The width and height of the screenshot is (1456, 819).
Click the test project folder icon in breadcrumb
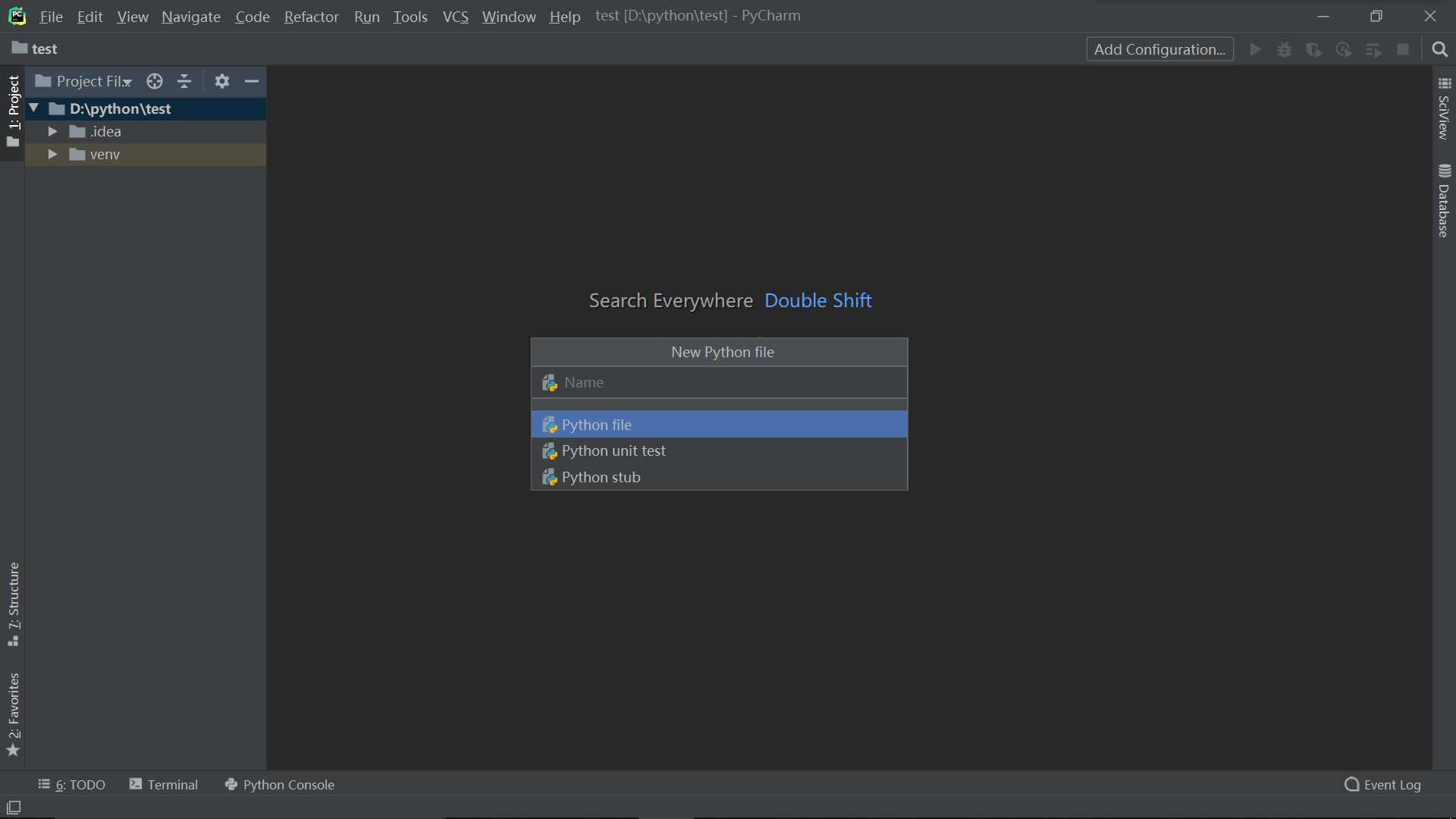point(20,48)
